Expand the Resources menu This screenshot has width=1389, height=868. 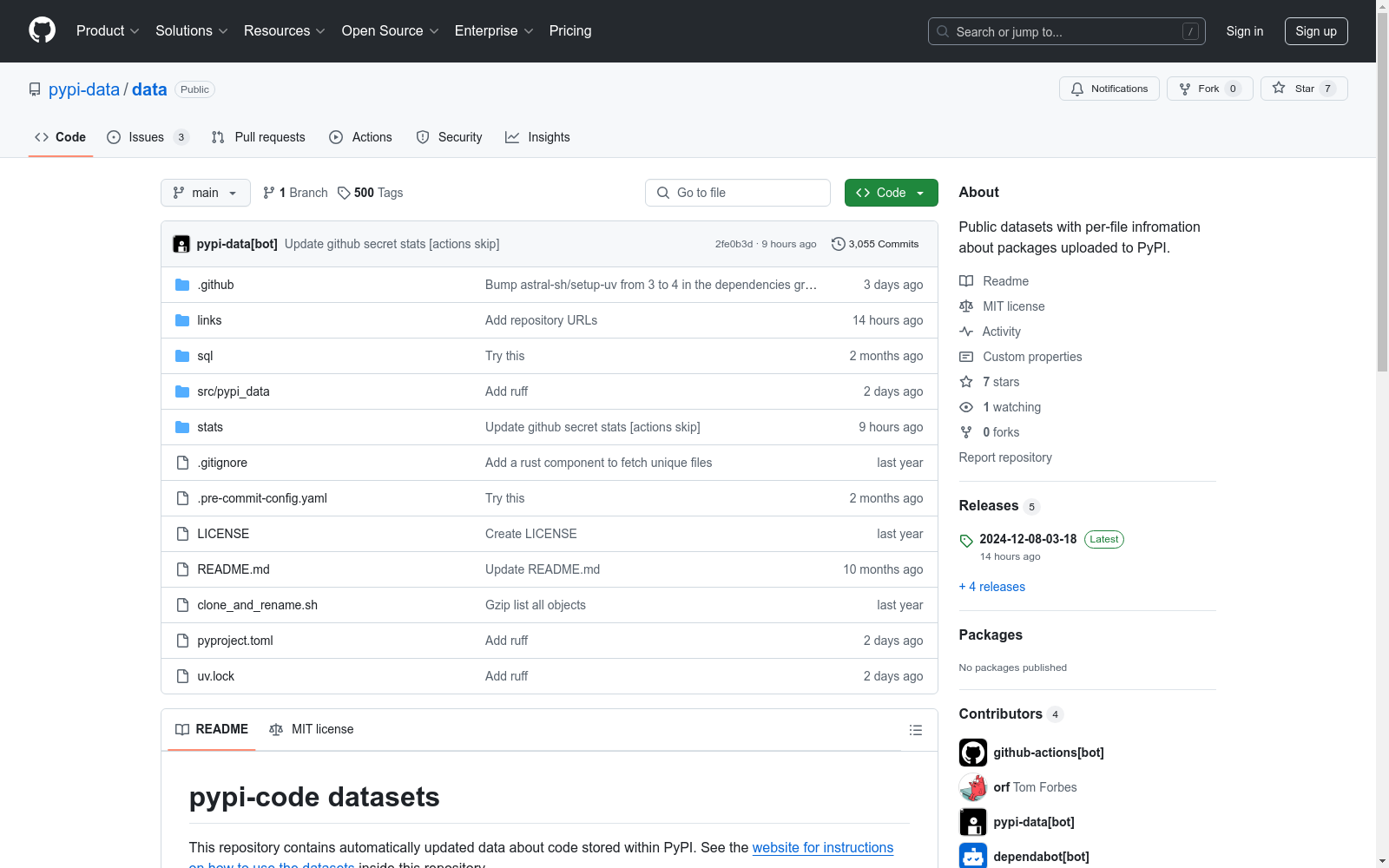point(285,31)
